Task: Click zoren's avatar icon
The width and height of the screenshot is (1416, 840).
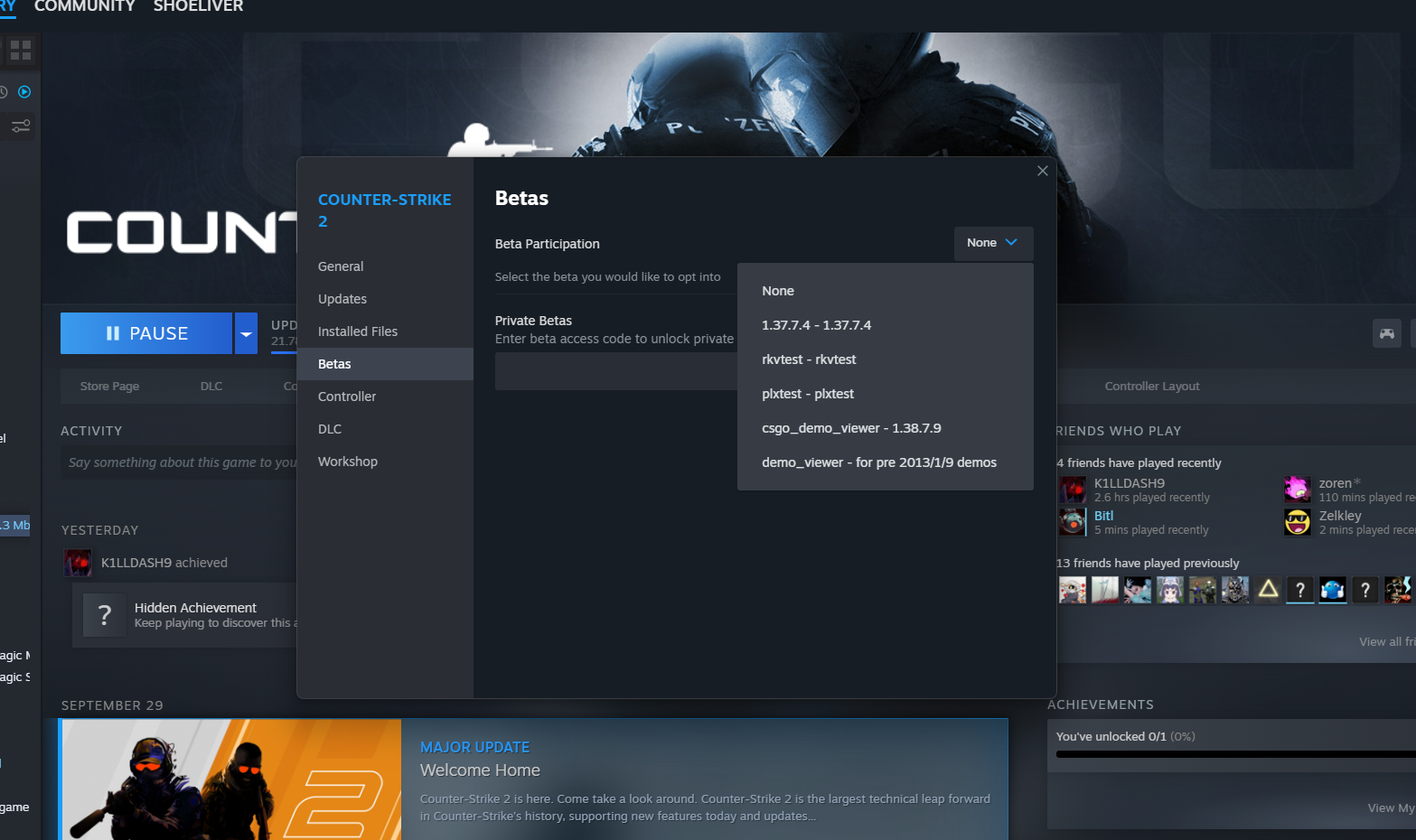Action: (1298, 490)
